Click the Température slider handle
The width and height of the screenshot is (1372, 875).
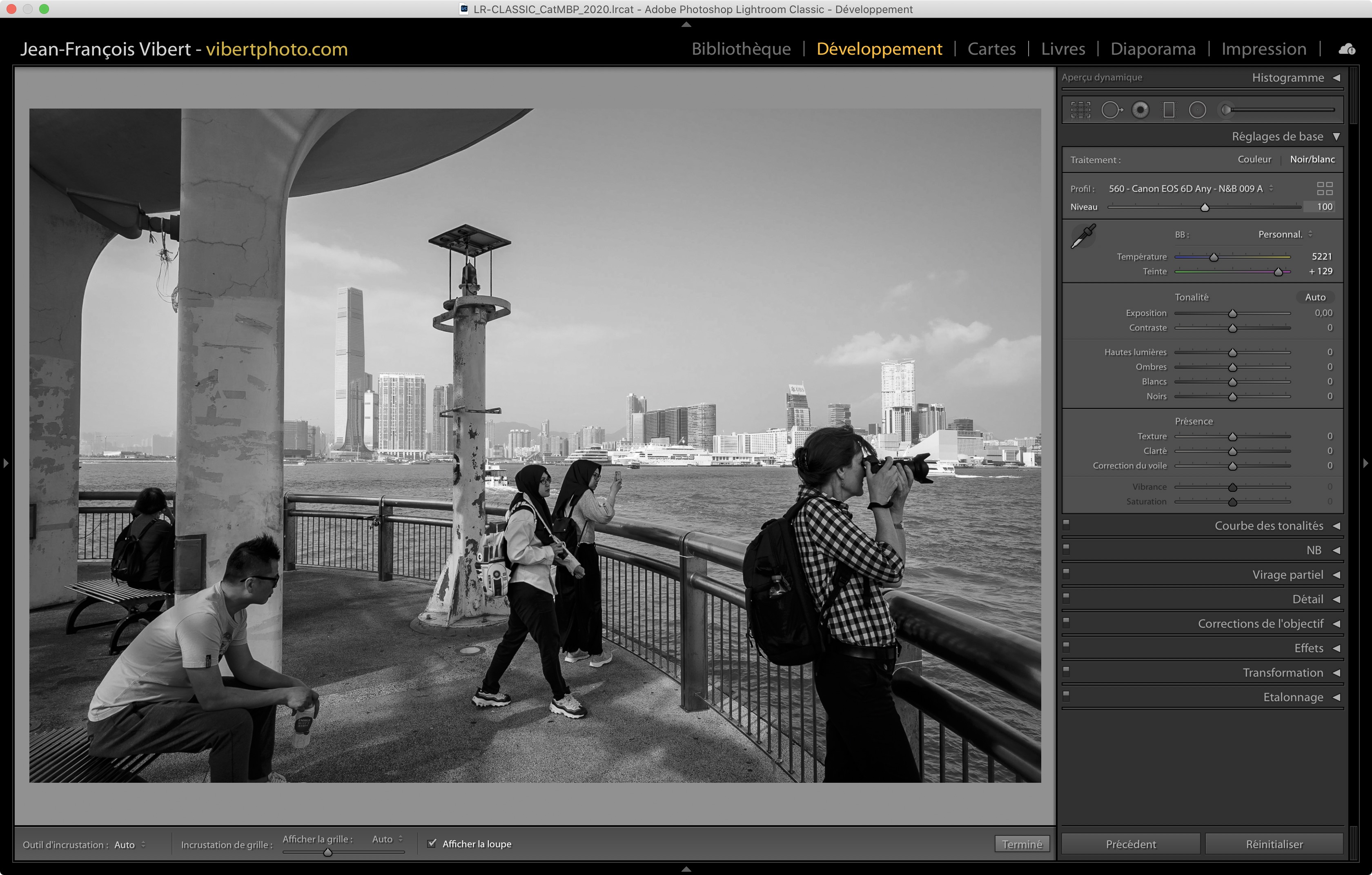tap(1214, 258)
